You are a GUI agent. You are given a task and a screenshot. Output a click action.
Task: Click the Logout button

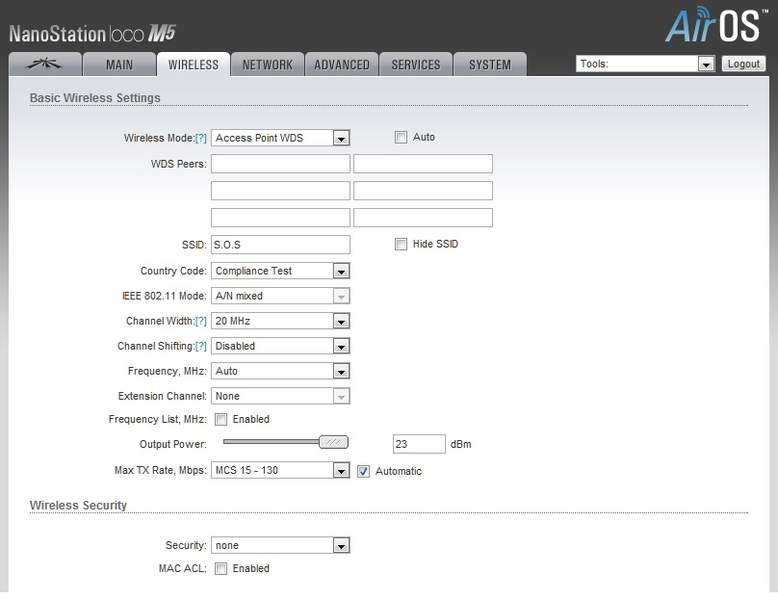[x=744, y=64]
